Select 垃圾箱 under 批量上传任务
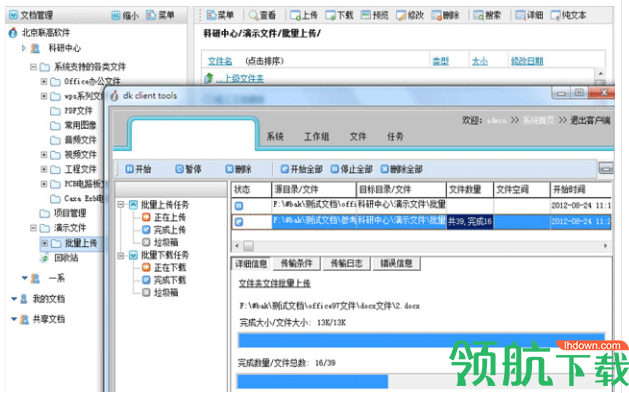Image resolution: width=629 pixels, height=393 pixels. coord(166,242)
